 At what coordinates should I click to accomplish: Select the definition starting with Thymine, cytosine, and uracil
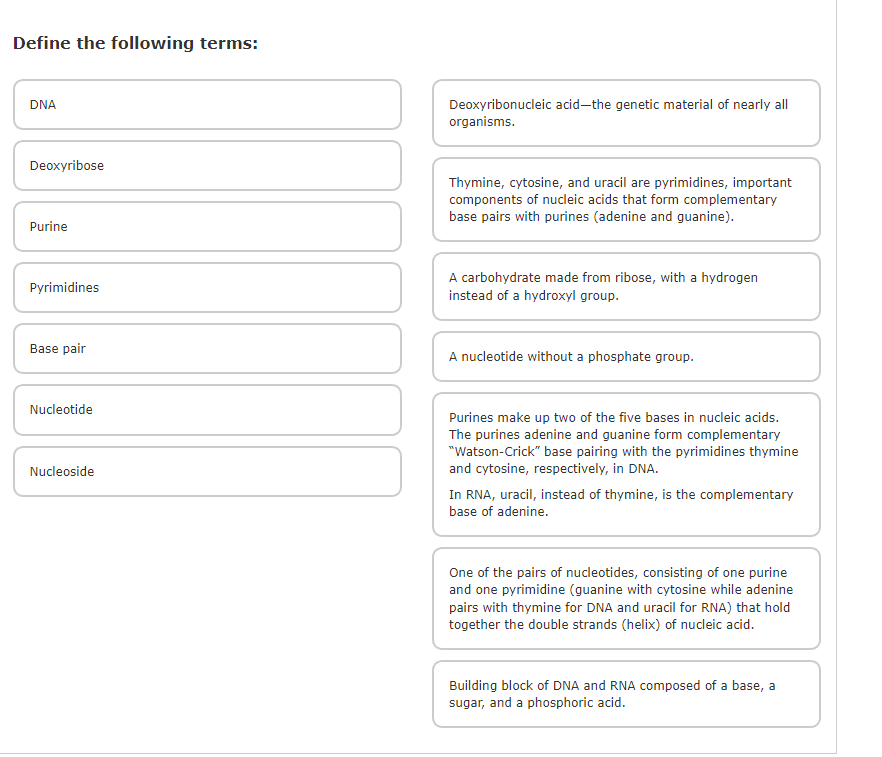pyautogui.click(x=626, y=200)
